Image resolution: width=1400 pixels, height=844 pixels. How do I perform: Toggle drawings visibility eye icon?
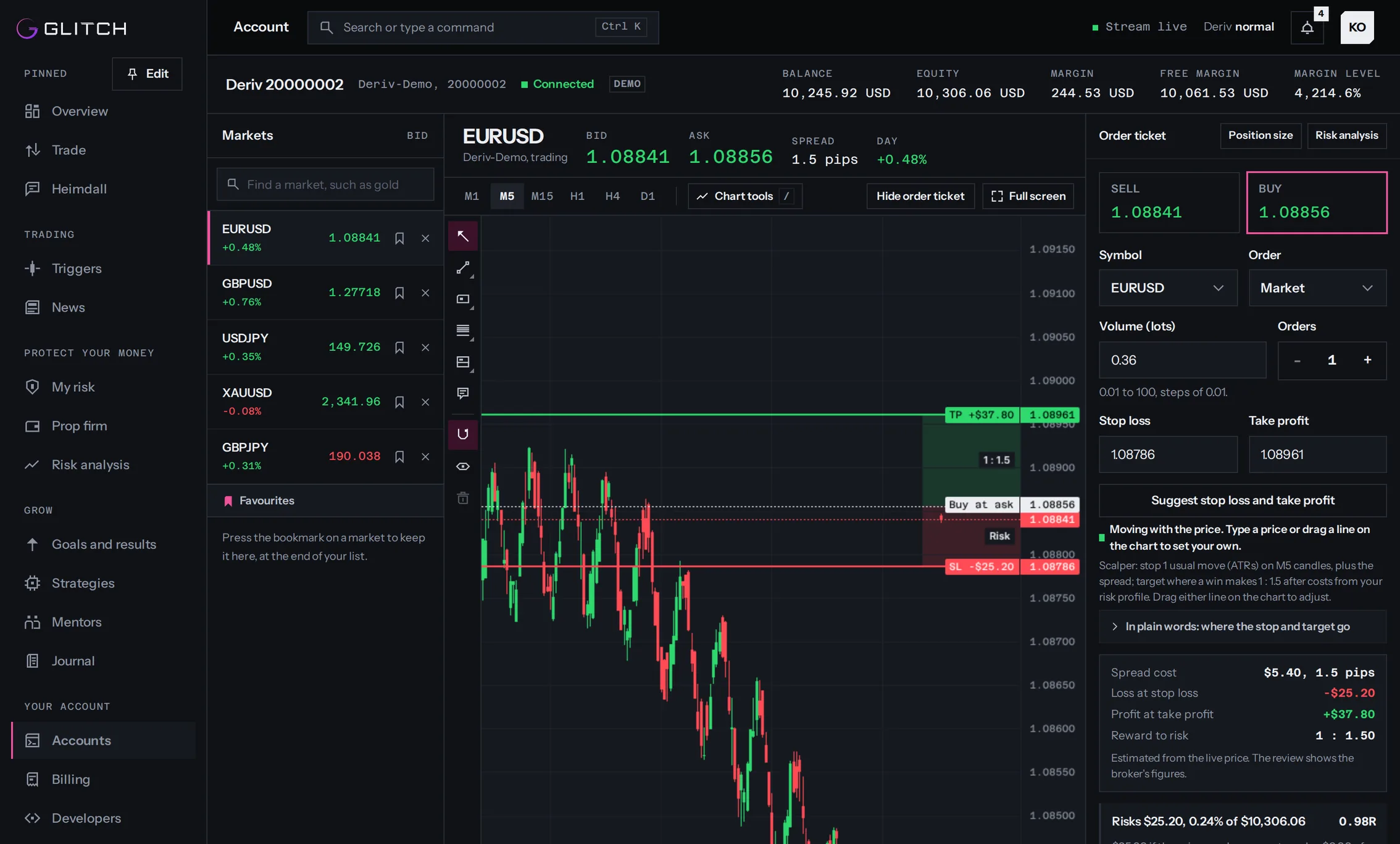[x=462, y=466]
